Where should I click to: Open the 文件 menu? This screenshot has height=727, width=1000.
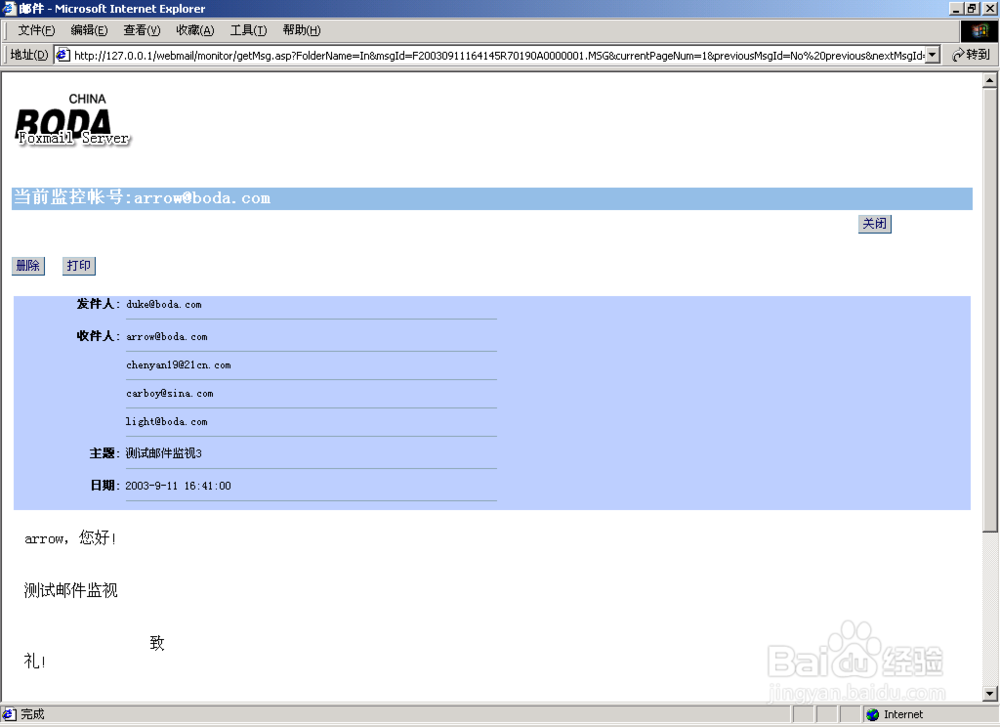[35, 30]
